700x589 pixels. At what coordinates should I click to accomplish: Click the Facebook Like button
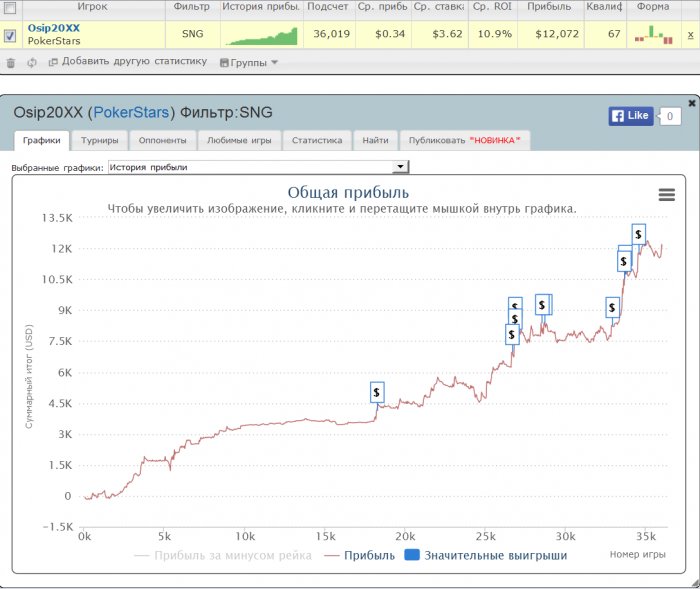630,116
